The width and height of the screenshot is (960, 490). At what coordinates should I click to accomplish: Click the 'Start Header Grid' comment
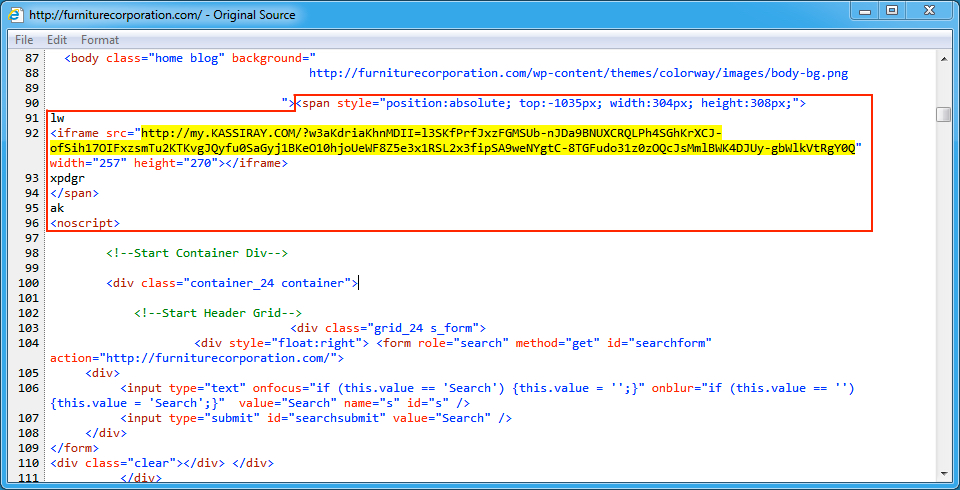click(x=218, y=313)
